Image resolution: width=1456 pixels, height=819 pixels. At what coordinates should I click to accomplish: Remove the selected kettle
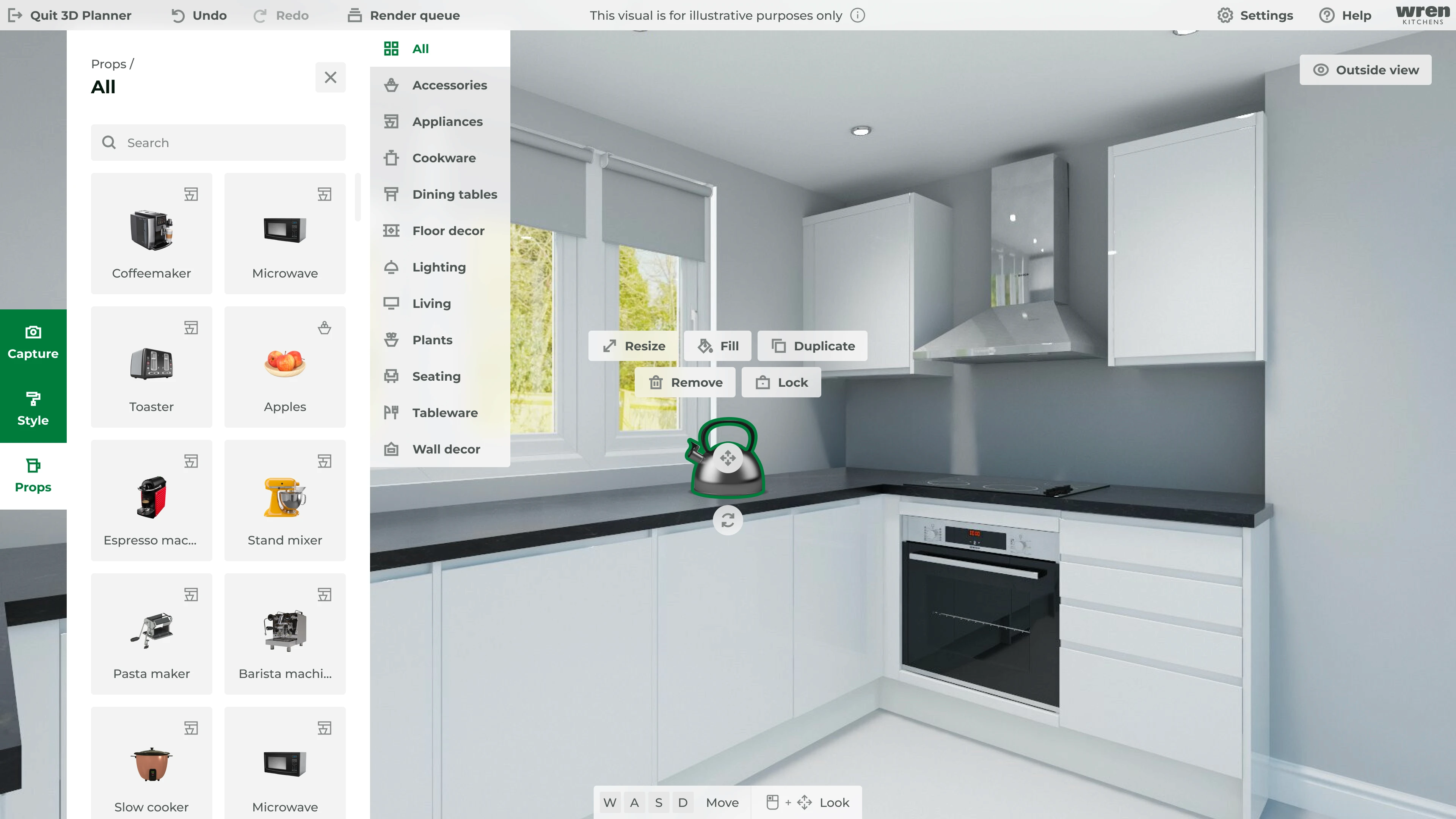tap(685, 383)
